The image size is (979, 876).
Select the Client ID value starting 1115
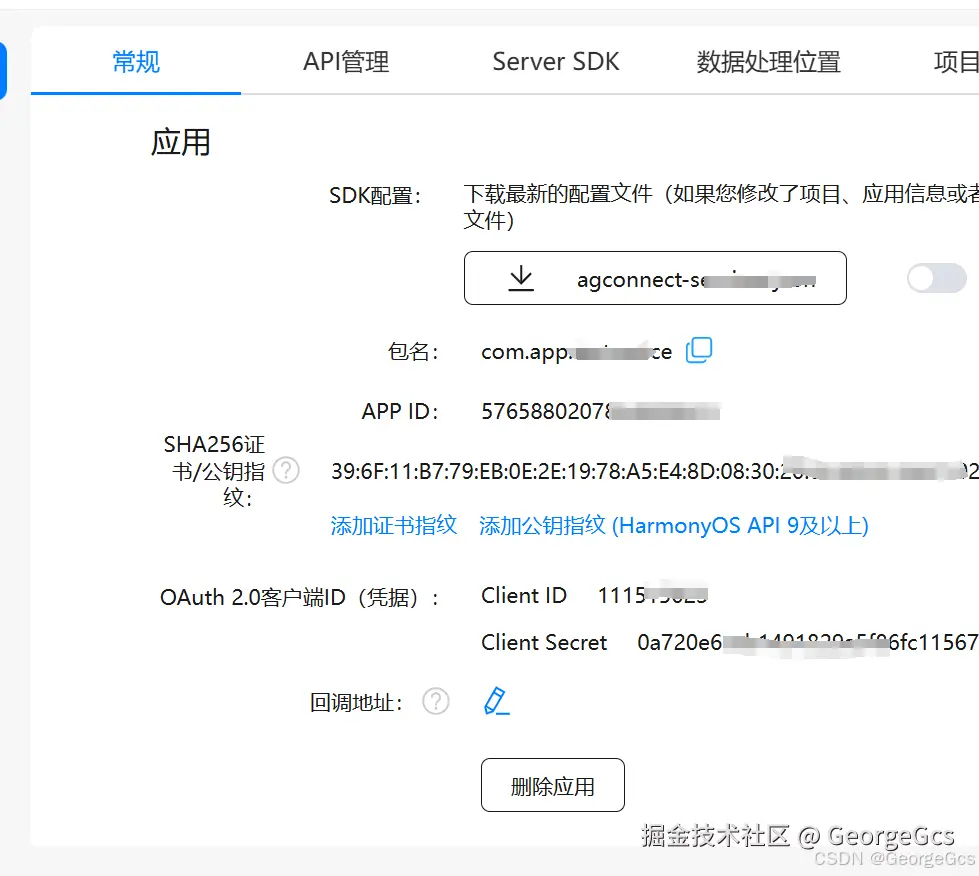click(x=653, y=595)
